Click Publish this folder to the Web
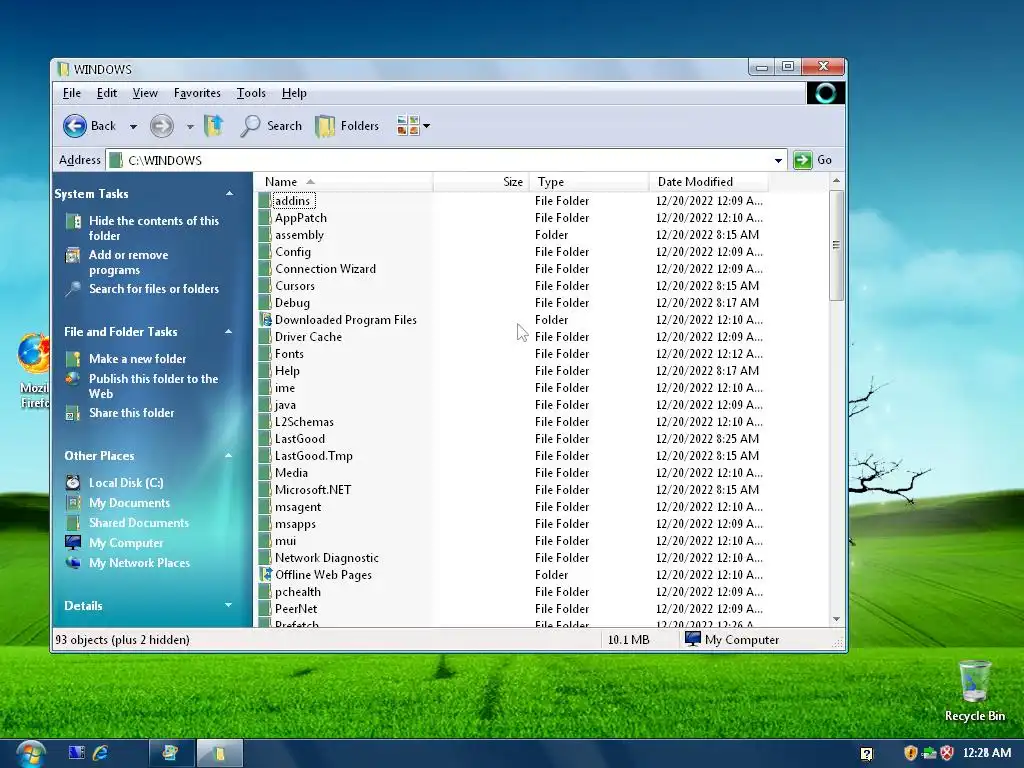 [x=153, y=386]
